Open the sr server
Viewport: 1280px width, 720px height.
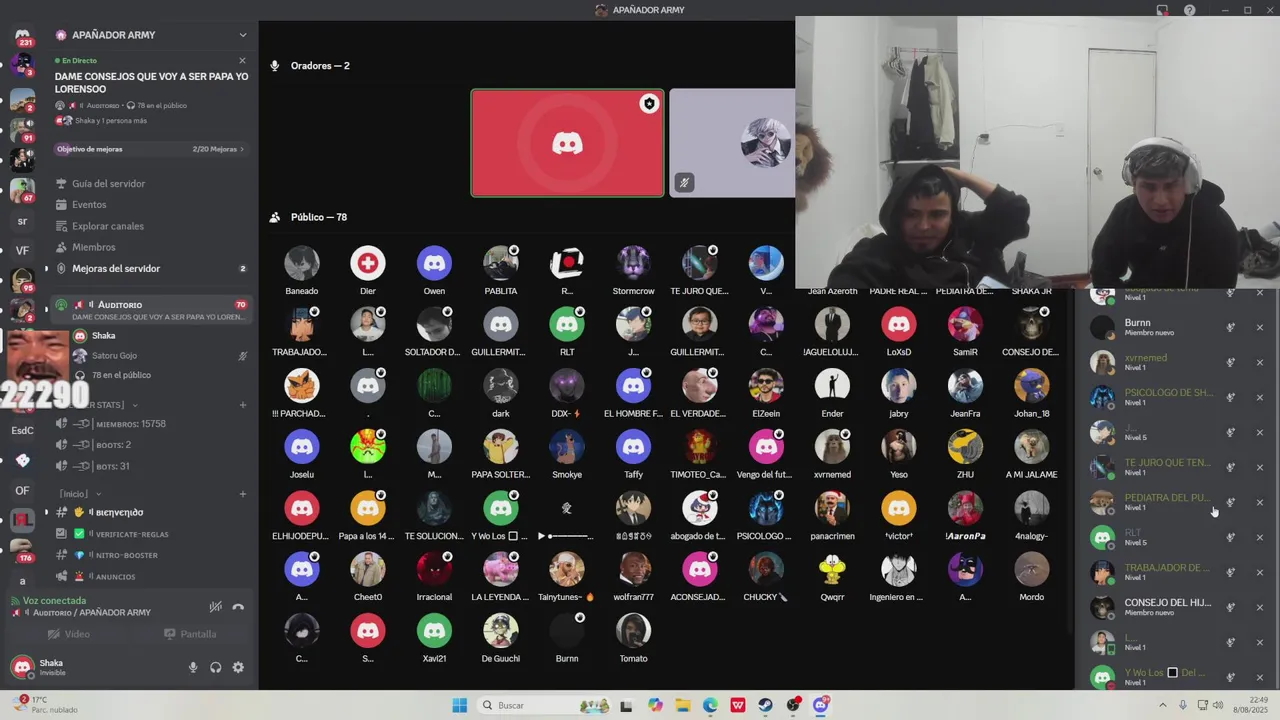22,221
